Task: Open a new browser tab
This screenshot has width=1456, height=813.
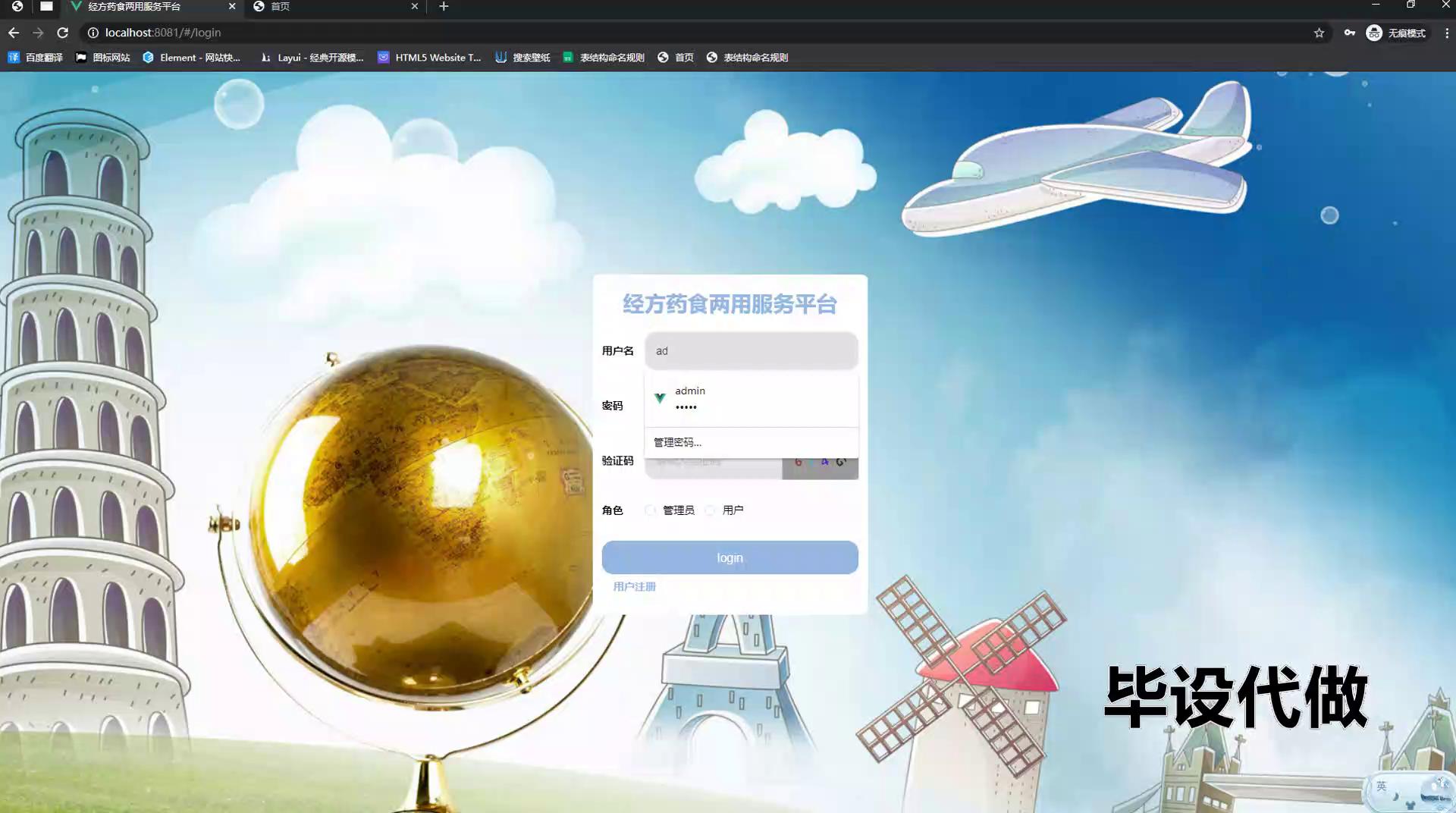Action: 444,7
